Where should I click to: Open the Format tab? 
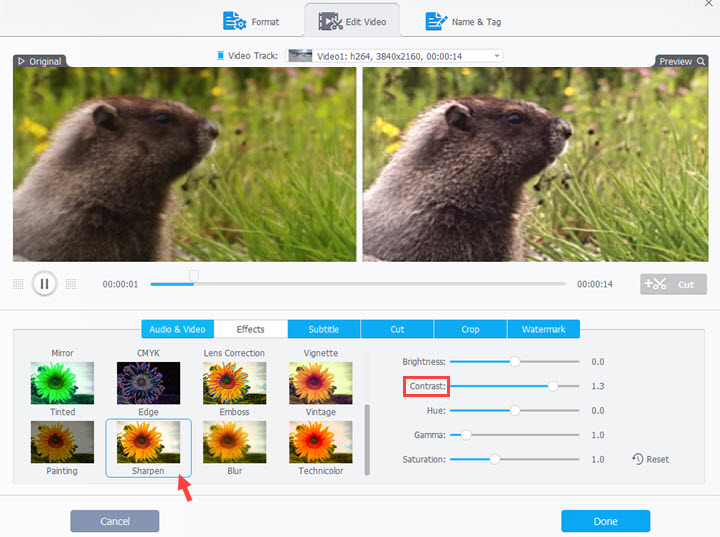(251, 22)
